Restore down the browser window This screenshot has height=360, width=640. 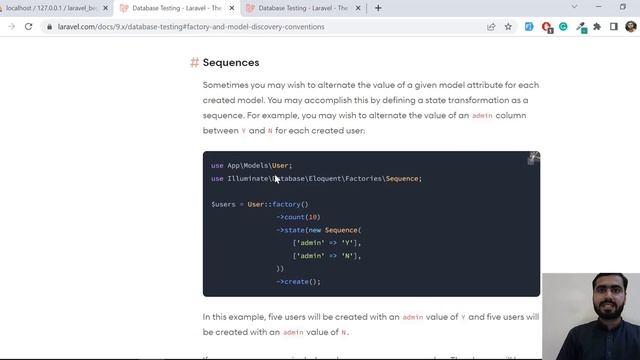(622, 7)
